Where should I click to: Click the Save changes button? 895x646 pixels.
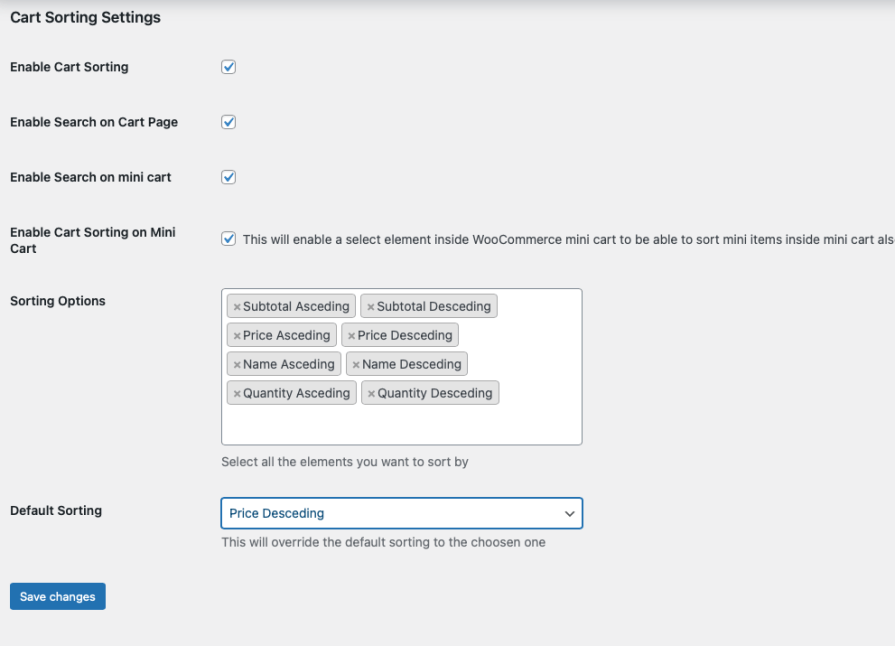[x=57, y=596]
